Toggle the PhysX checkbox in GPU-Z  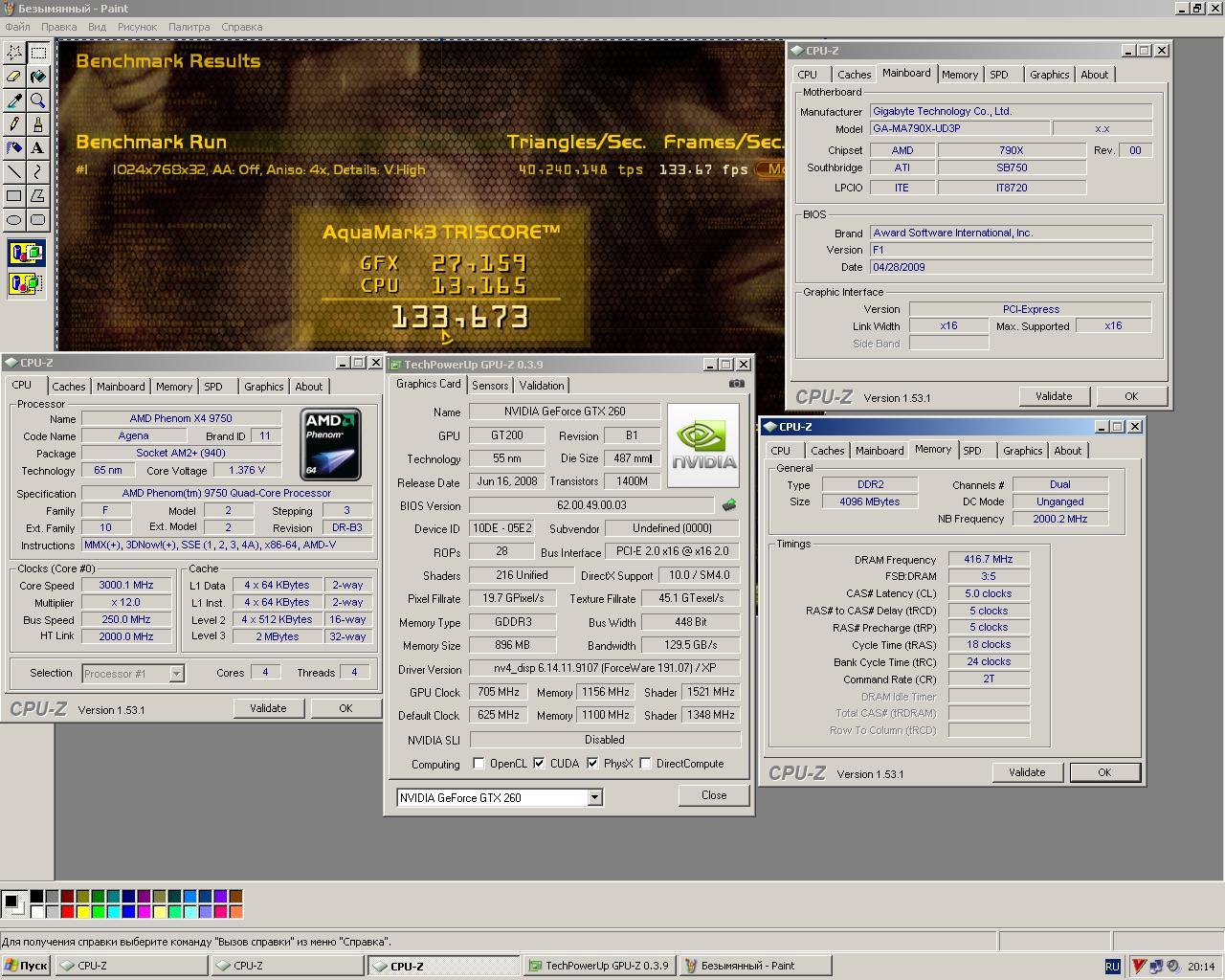(x=592, y=764)
